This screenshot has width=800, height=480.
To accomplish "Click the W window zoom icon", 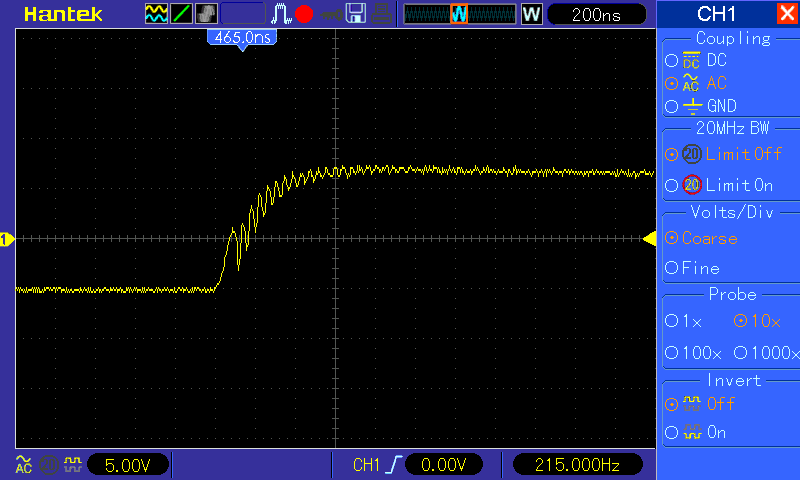I will (532, 14).
